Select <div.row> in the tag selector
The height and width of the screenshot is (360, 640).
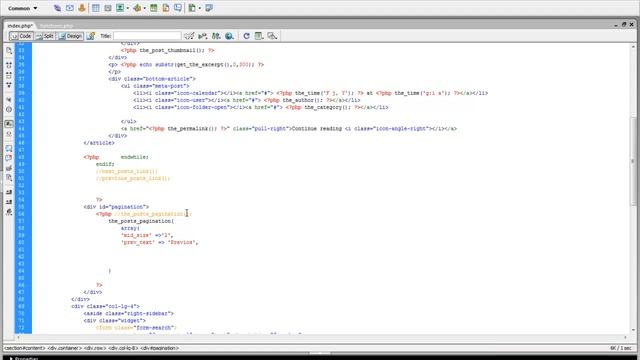coord(95,348)
